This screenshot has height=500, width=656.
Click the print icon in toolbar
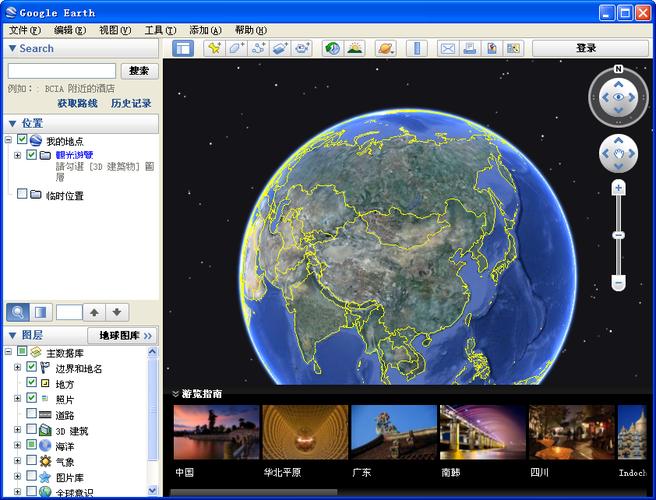click(469, 48)
